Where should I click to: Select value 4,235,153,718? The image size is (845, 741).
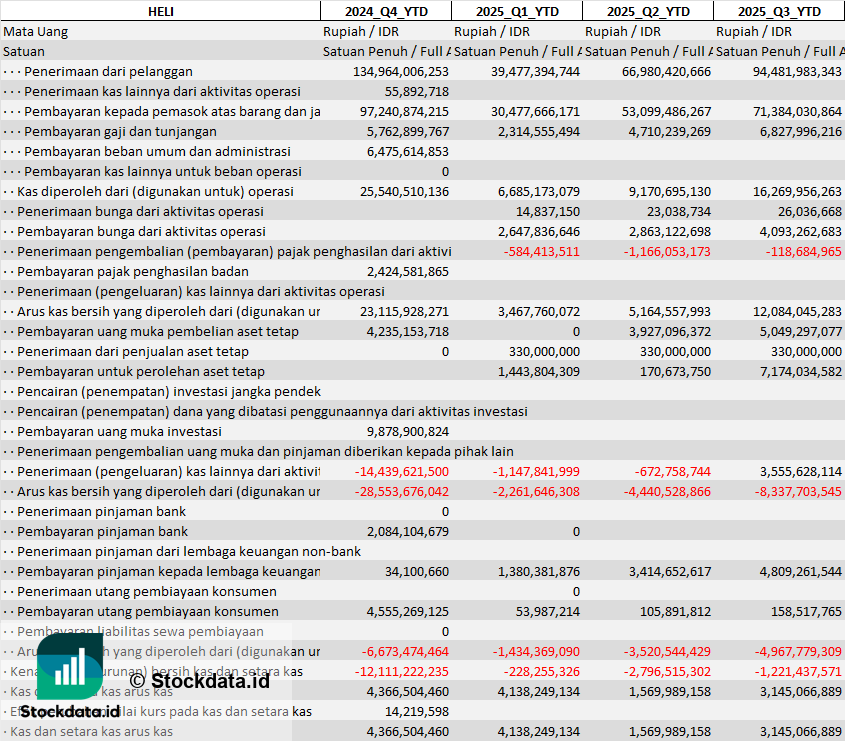(408, 331)
